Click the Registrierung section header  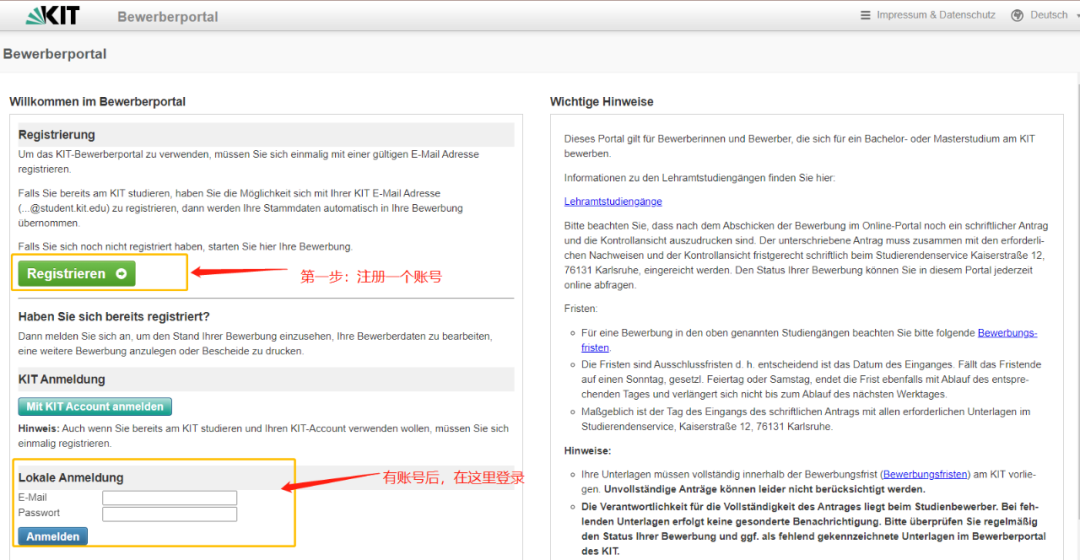pyautogui.click(x=57, y=135)
